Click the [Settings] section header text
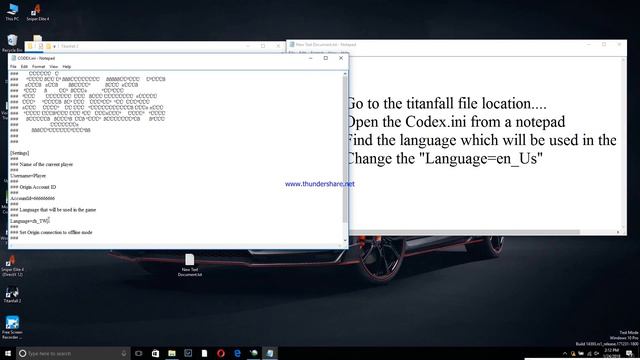This screenshot has width=640, height=360. [x=20, y=153]
